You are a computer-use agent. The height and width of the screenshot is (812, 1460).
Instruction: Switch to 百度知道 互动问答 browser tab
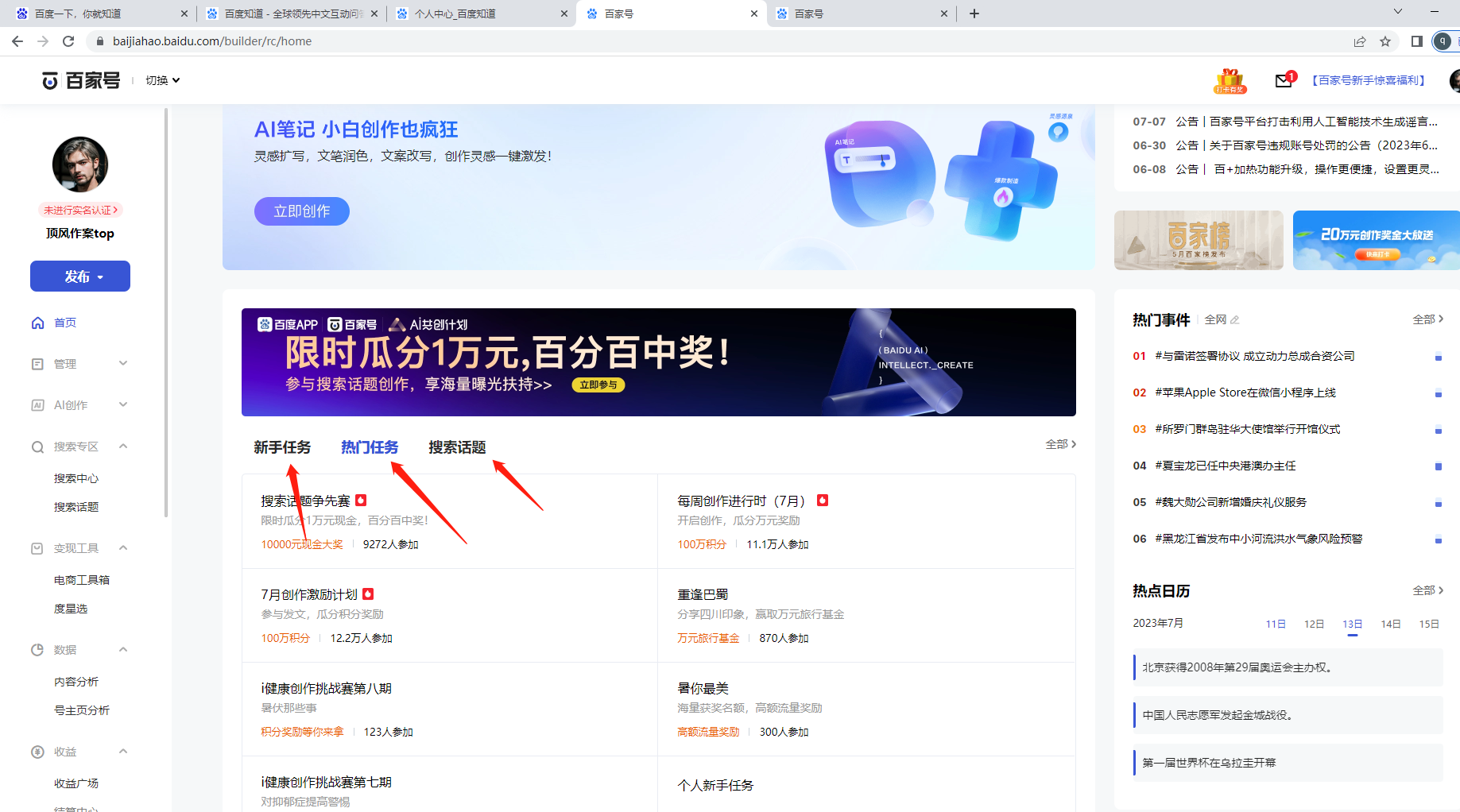tap(290, 14)
